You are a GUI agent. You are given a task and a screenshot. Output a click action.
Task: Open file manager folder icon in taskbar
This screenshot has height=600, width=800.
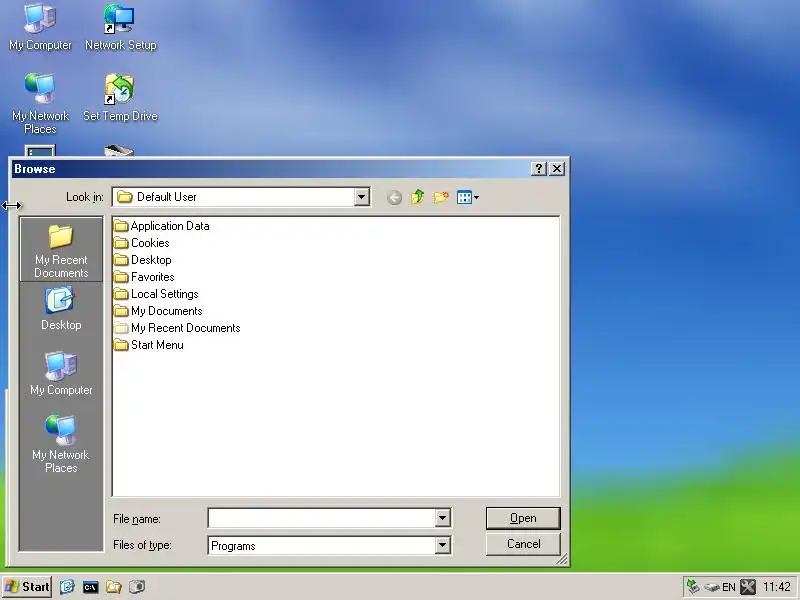[113, 587]
